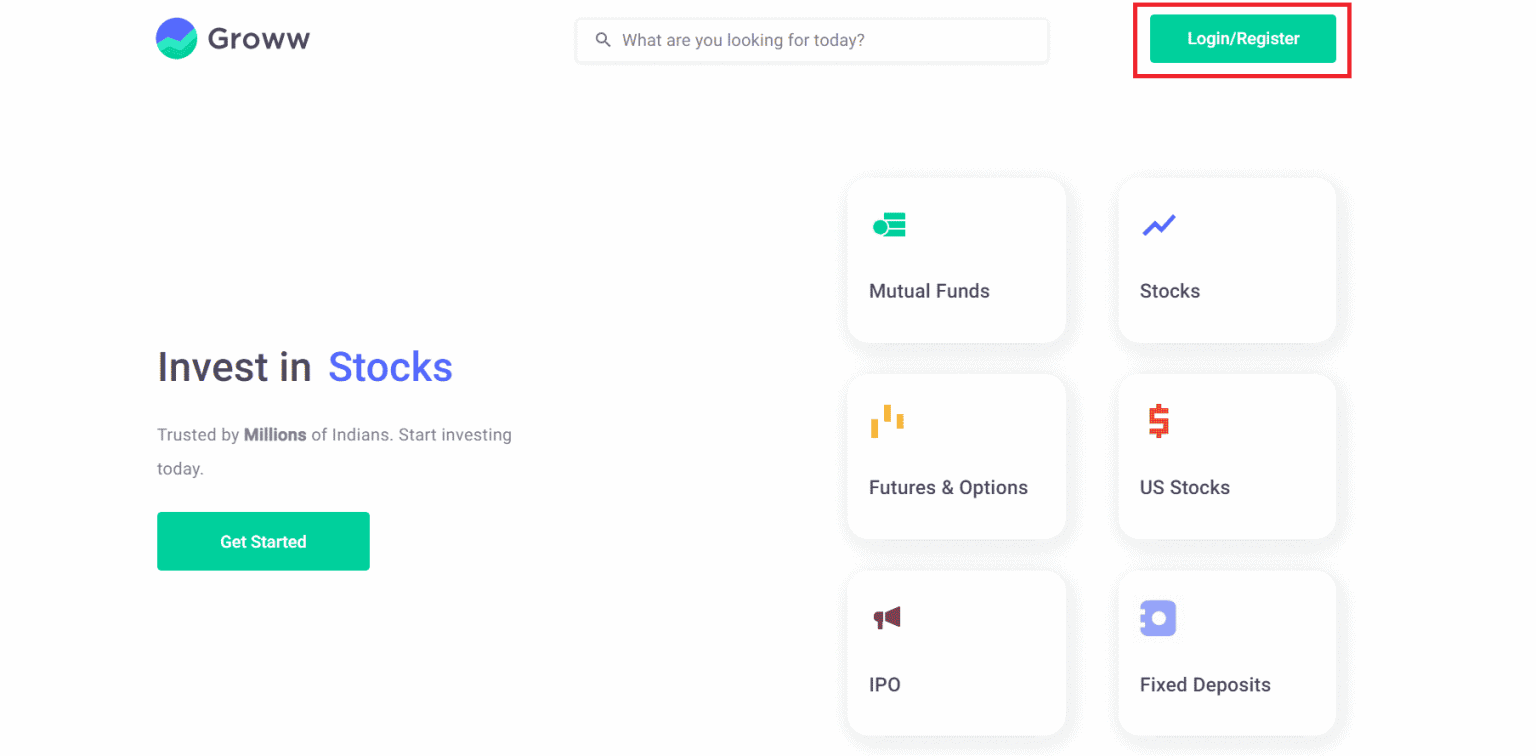This screenshot has height=756, width=1536.
Task: Click the US Stocks dollar icon
Action: click(1157, 421)
